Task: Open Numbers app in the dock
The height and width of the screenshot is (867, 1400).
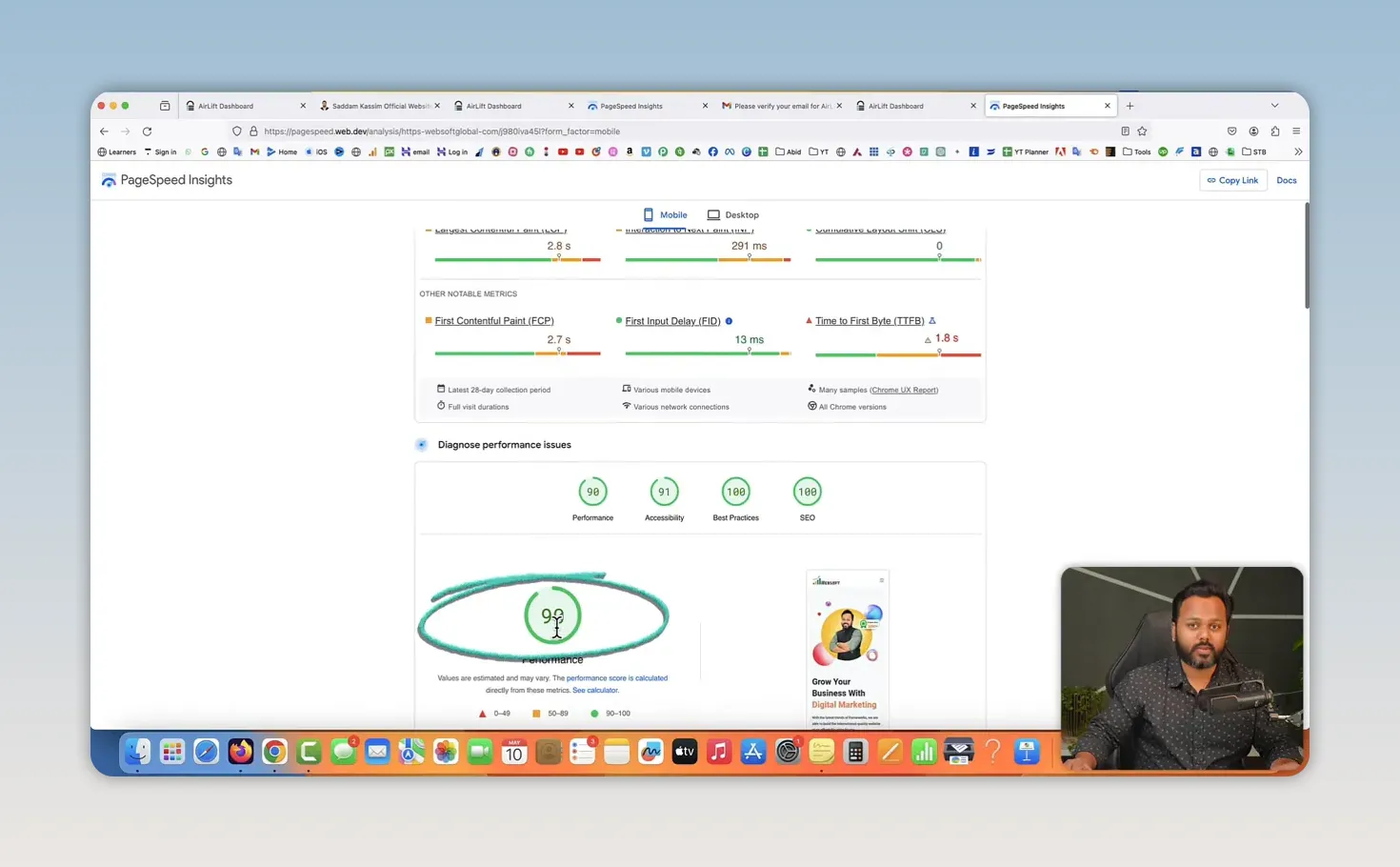Action: [x=924, y=752]
